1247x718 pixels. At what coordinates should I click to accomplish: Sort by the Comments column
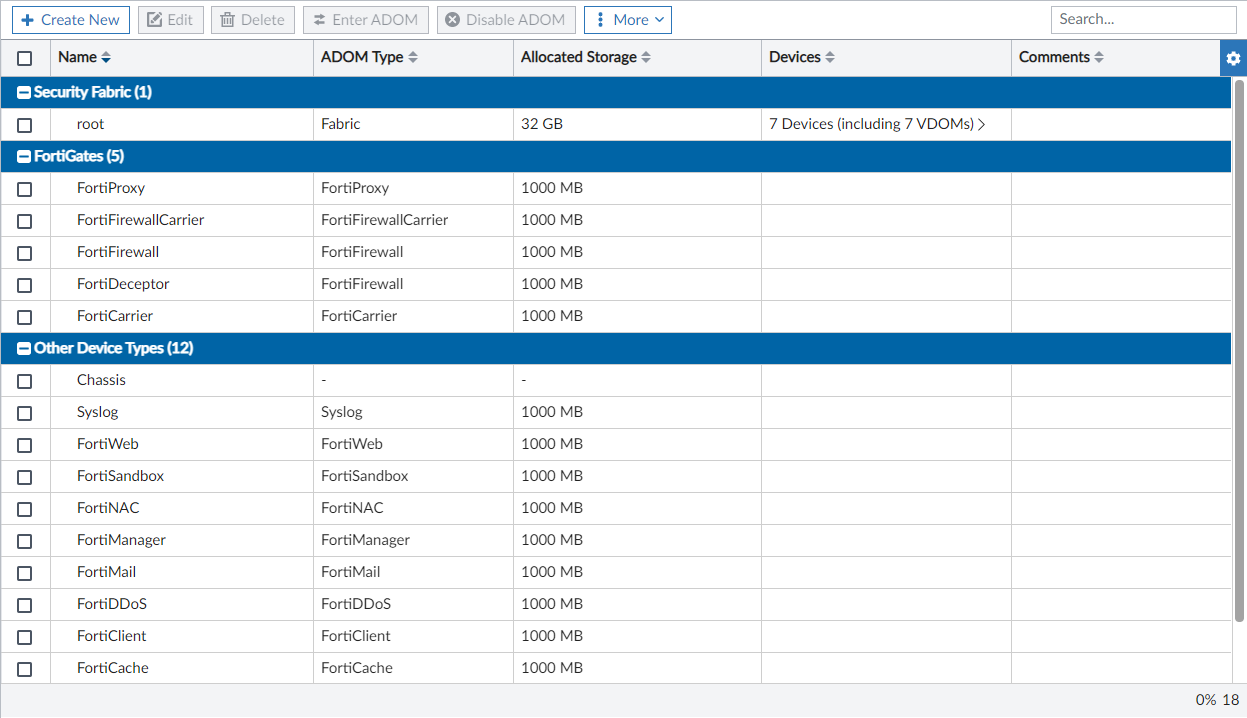tap(1061, 57)
